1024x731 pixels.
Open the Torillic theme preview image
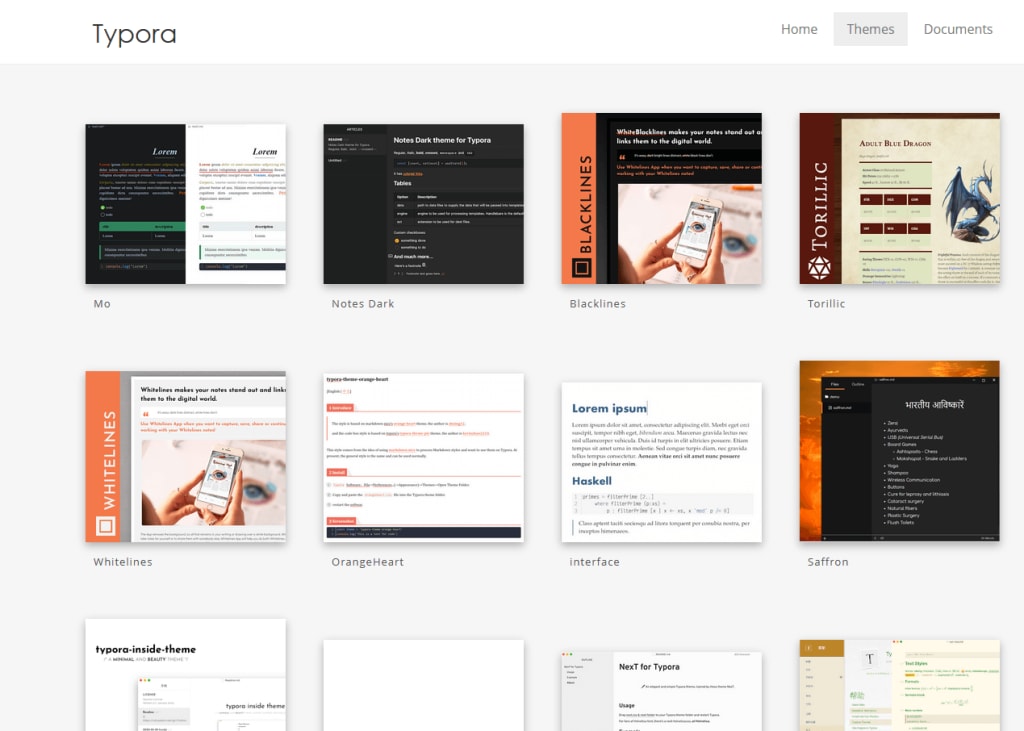[899, 198]
